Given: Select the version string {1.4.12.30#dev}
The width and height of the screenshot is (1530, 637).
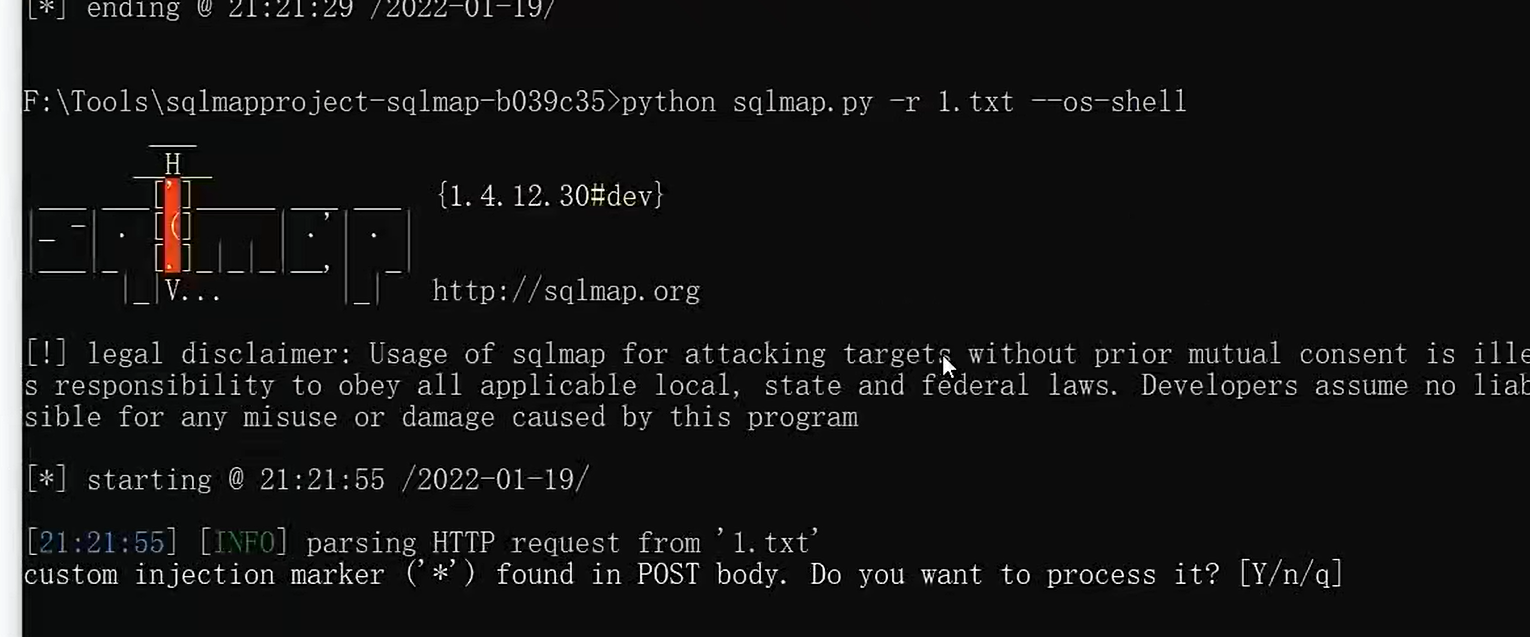Looking at the screenshot, I should point(550,196).
